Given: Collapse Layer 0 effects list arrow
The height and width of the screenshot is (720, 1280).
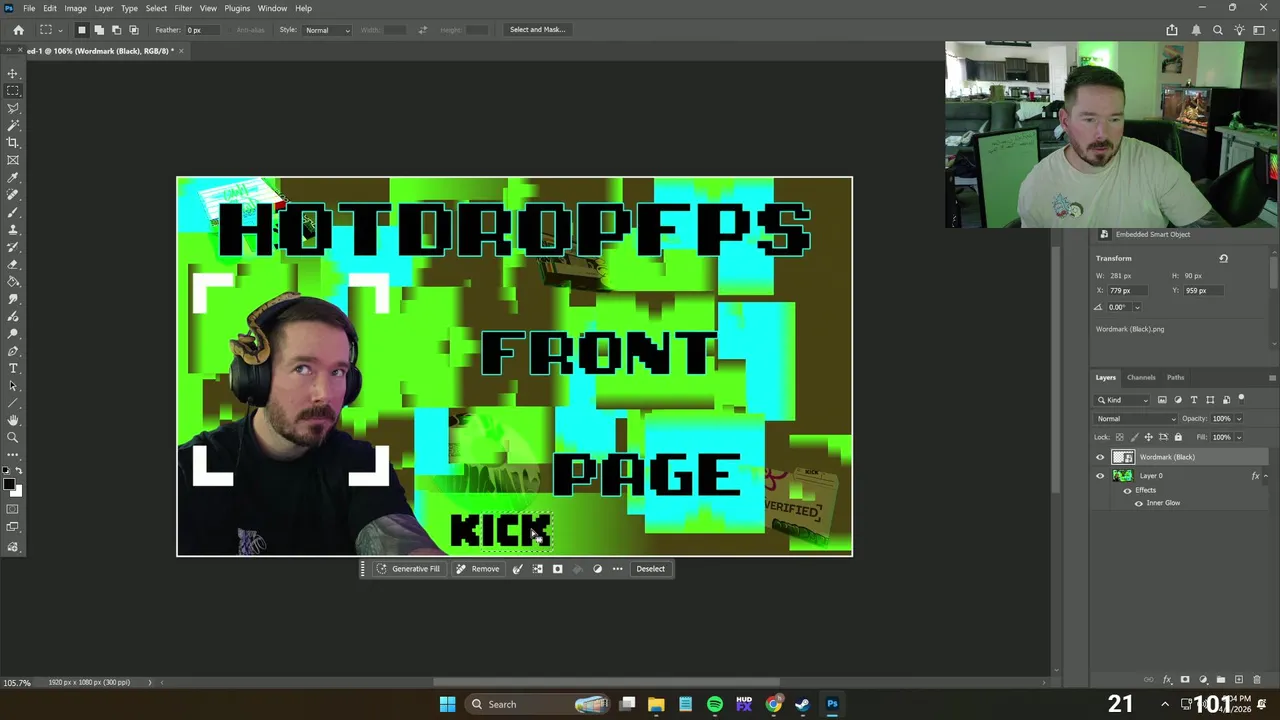Looking at the screenshot, I should point(1265,476).
